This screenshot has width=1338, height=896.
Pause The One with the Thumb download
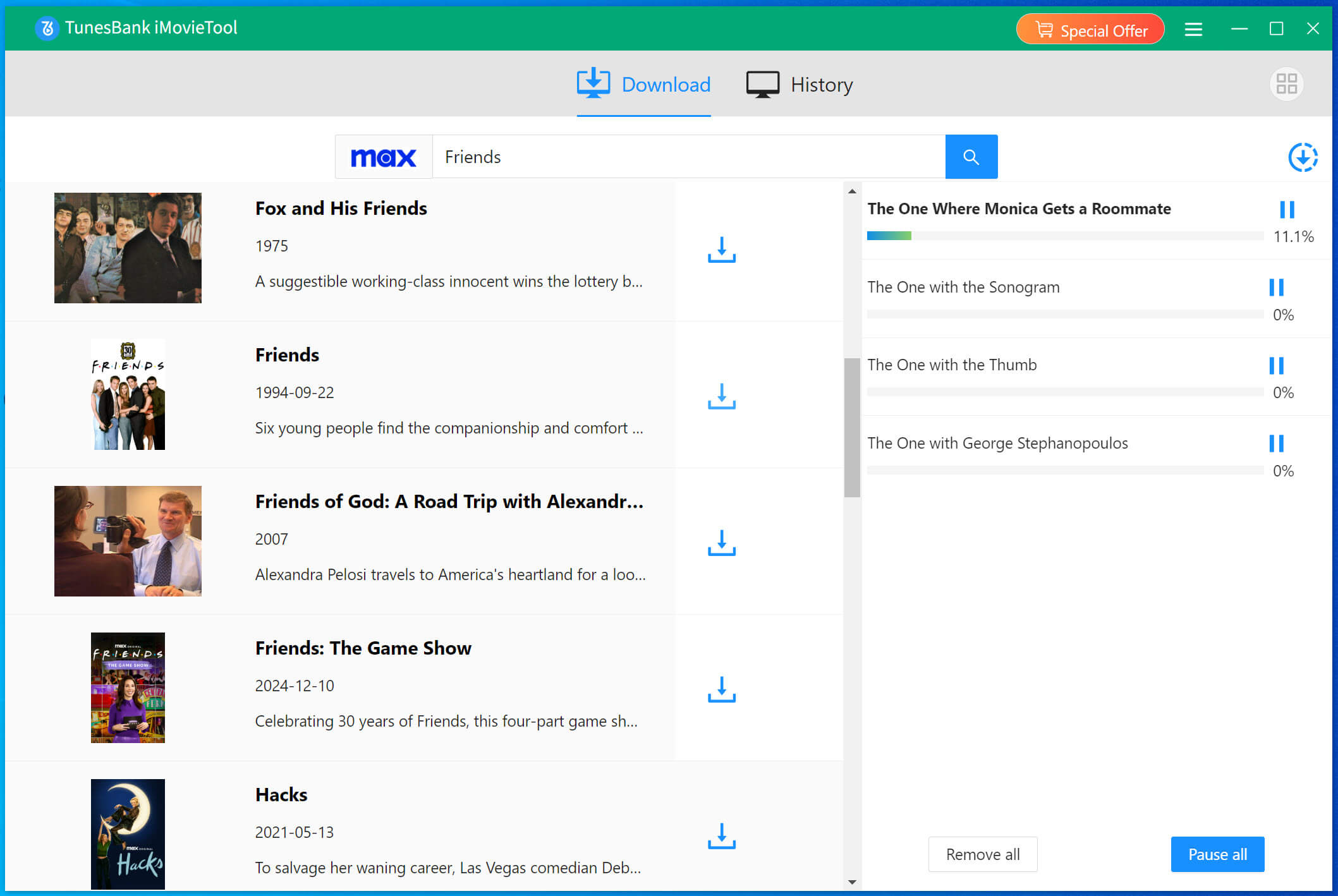click(x=1276, y=365)
